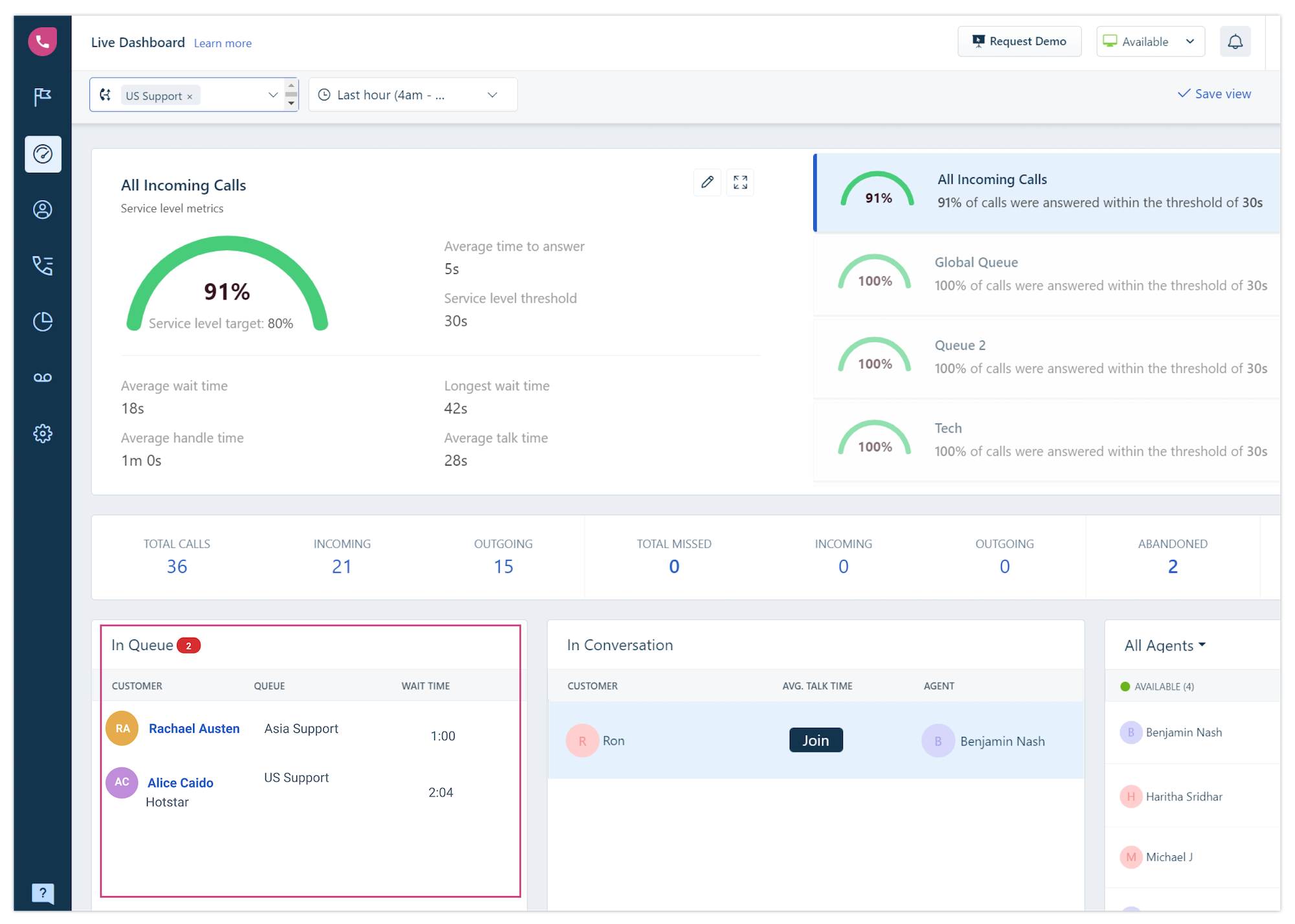This screenshot has width=1295, height=924.
Task: Click Save view link
Action: [x=1213, y=94]
